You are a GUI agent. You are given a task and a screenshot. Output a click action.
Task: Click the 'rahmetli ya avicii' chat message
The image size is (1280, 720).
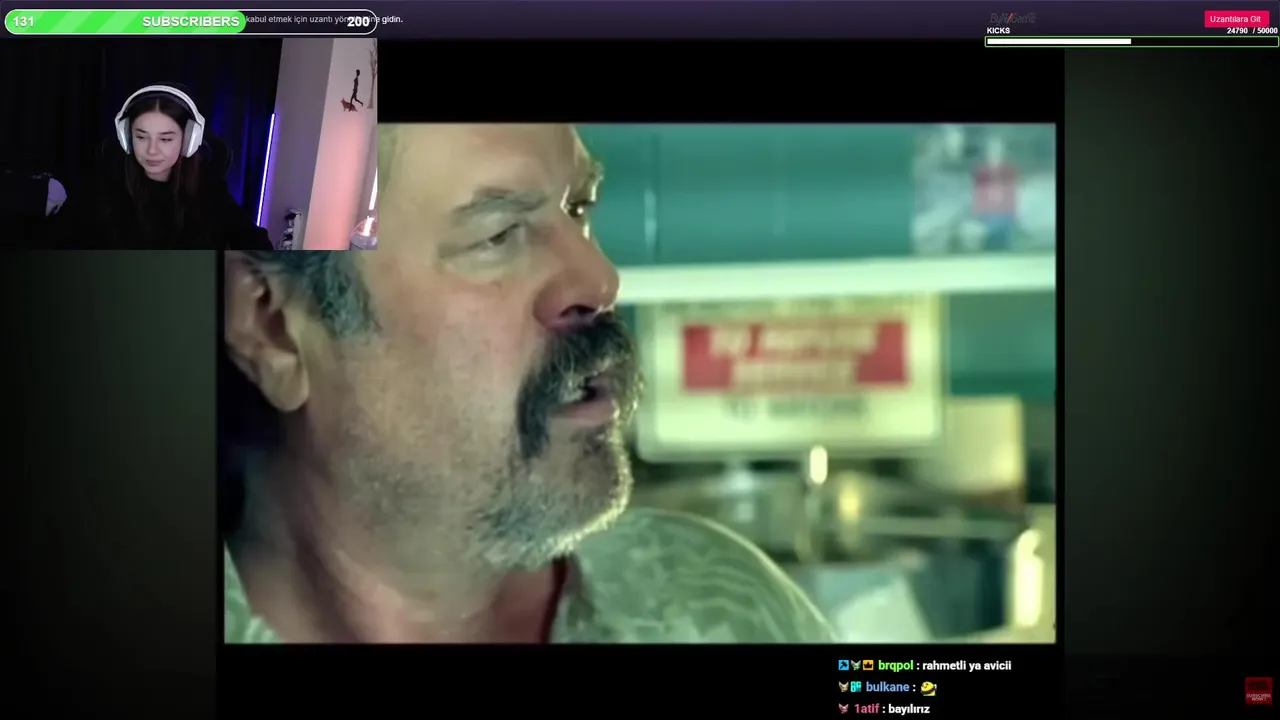click(x=966, y=666)
